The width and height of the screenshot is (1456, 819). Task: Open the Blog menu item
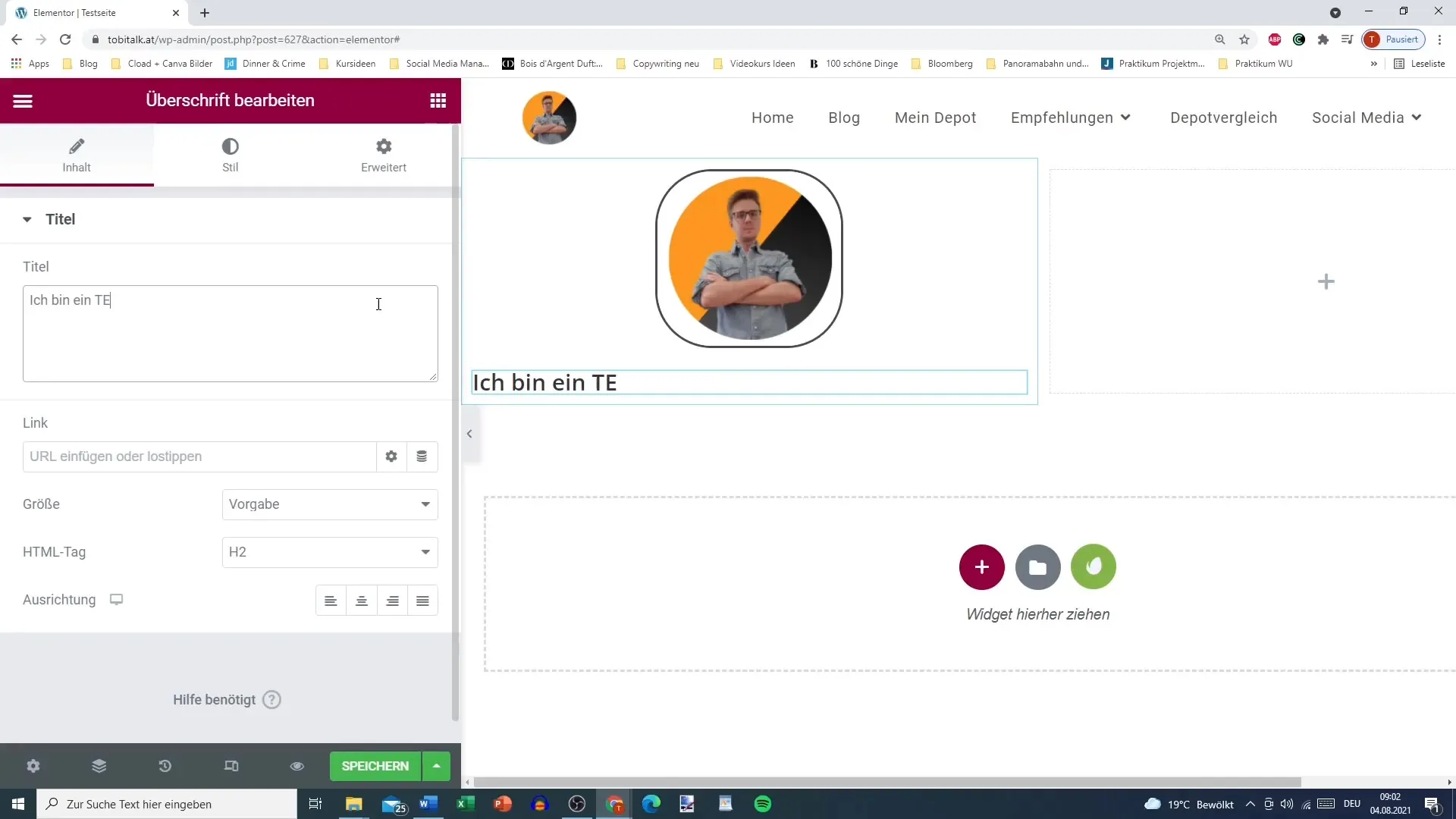tap(843, 118)
